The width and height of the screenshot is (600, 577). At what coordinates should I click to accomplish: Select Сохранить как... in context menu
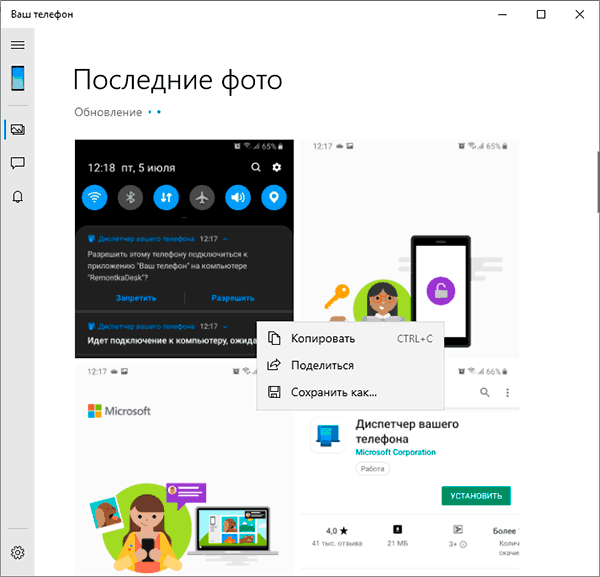[x=334, y=392]
